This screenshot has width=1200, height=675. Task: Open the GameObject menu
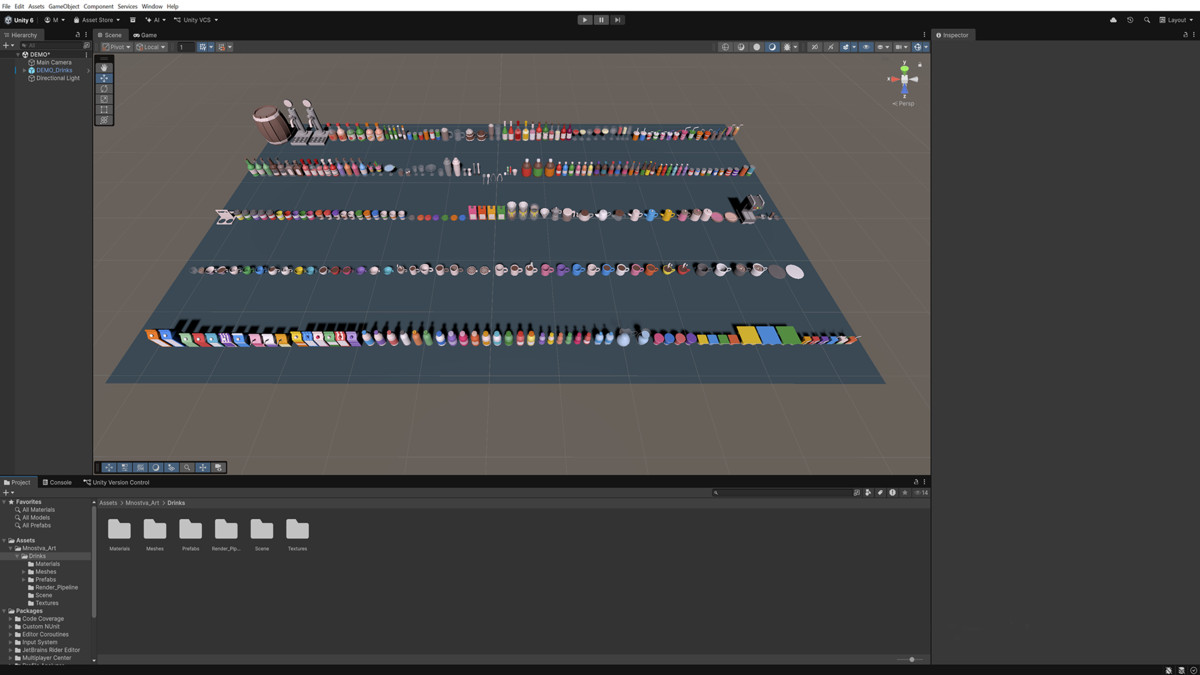click(64, 6)
